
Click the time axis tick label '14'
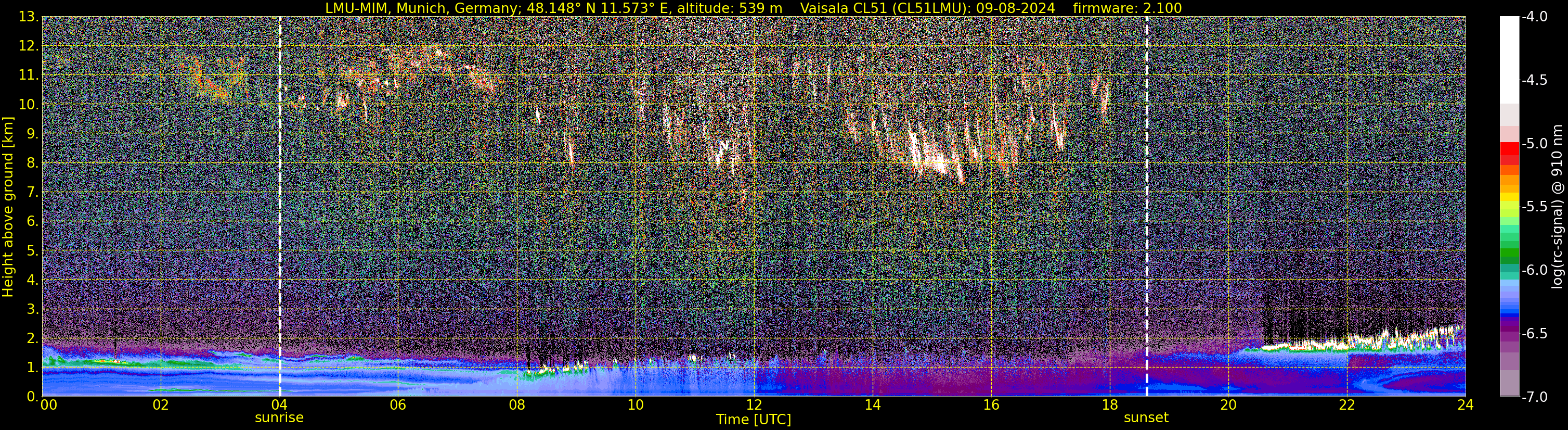pyautogui.click(x=872, y=405)
